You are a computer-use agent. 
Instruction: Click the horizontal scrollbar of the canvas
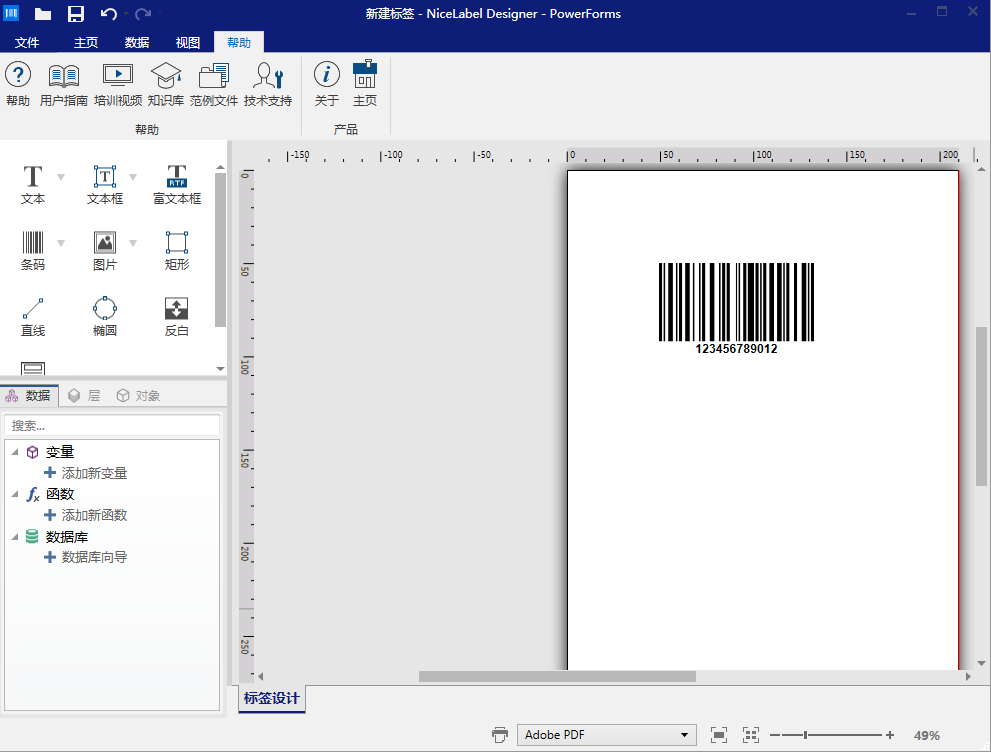click(x=557, y=676)
